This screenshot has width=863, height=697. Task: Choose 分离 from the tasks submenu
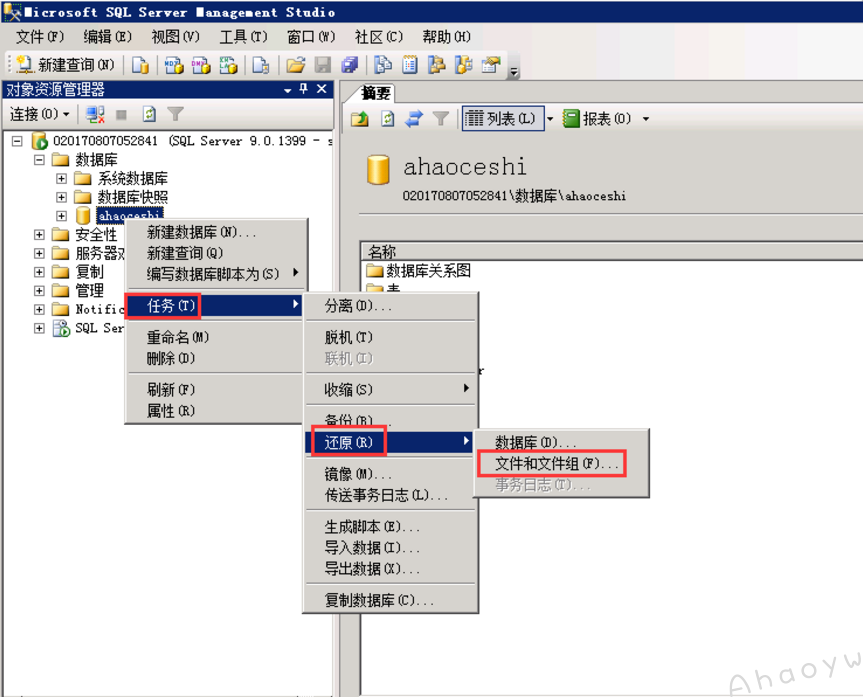357,306
